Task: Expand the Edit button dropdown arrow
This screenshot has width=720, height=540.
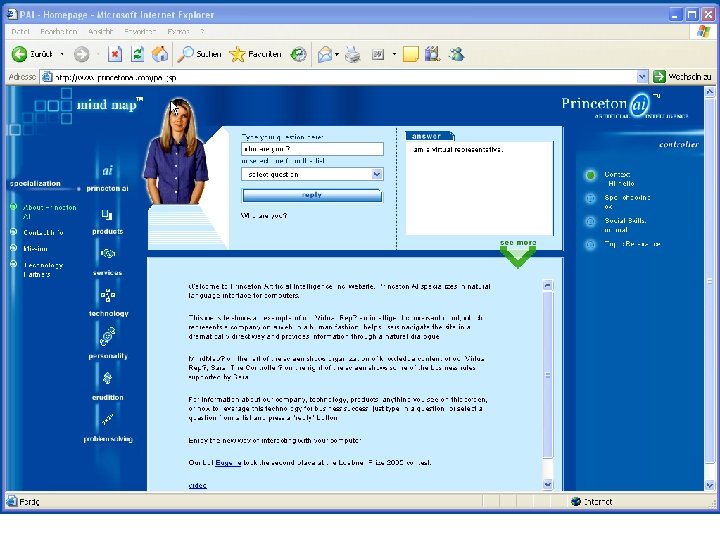Action: tap(394, 55)
